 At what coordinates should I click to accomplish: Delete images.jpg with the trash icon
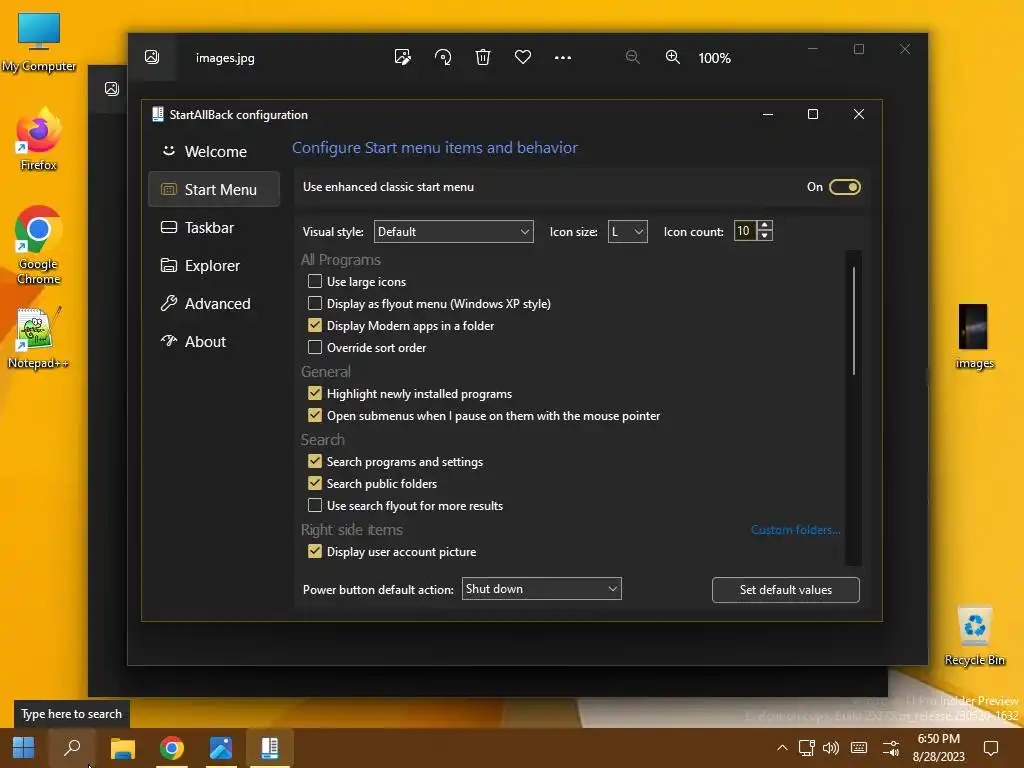(x=483, y=57)
